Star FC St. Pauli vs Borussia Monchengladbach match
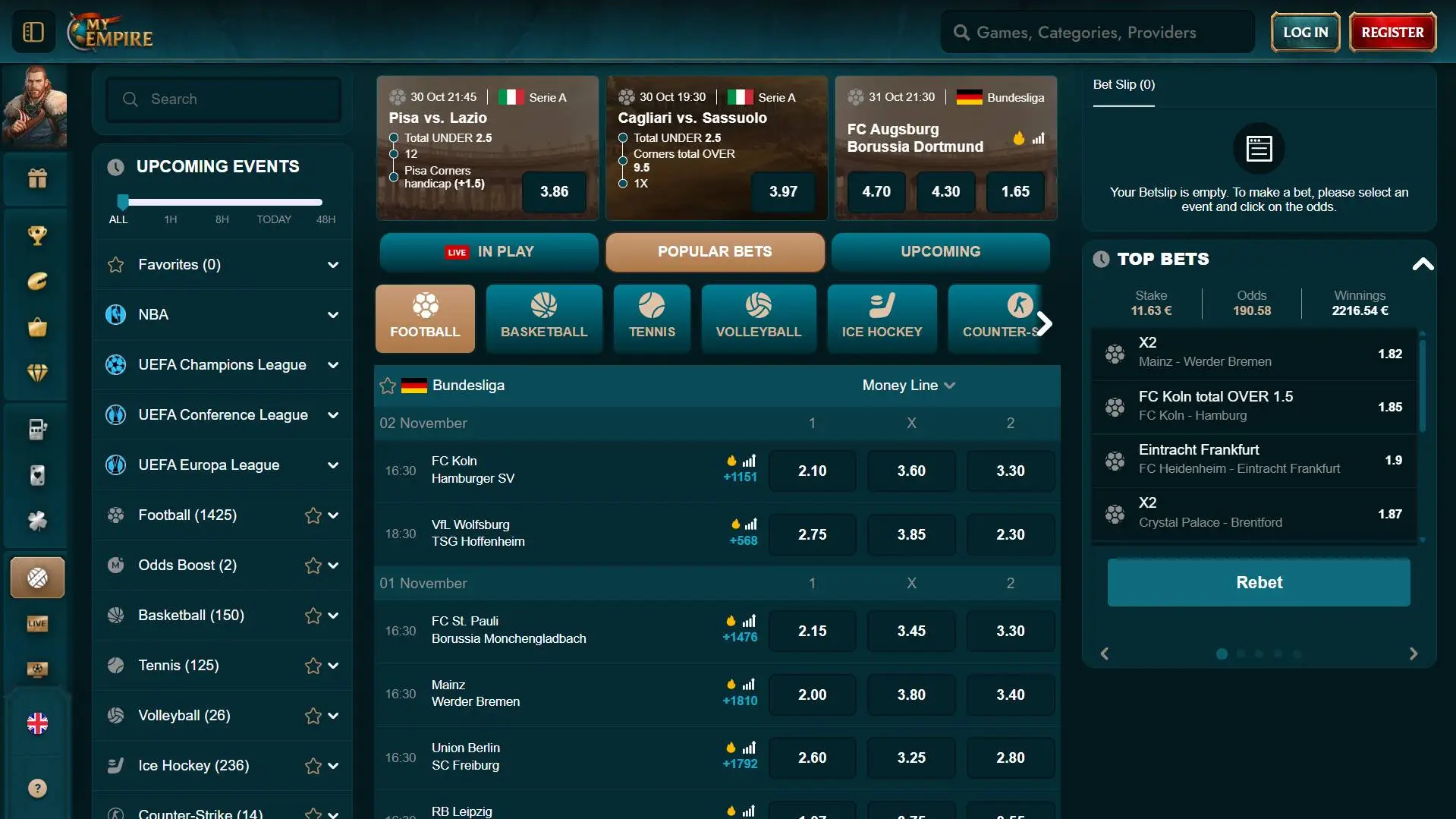This screenshot has height=819, width=1456. point(387,630)
